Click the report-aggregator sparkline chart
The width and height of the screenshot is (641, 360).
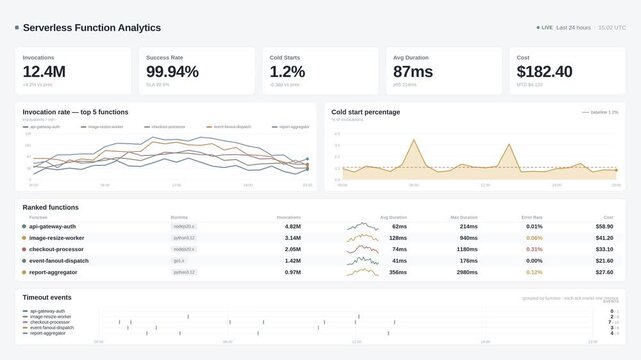pos(363,272)
